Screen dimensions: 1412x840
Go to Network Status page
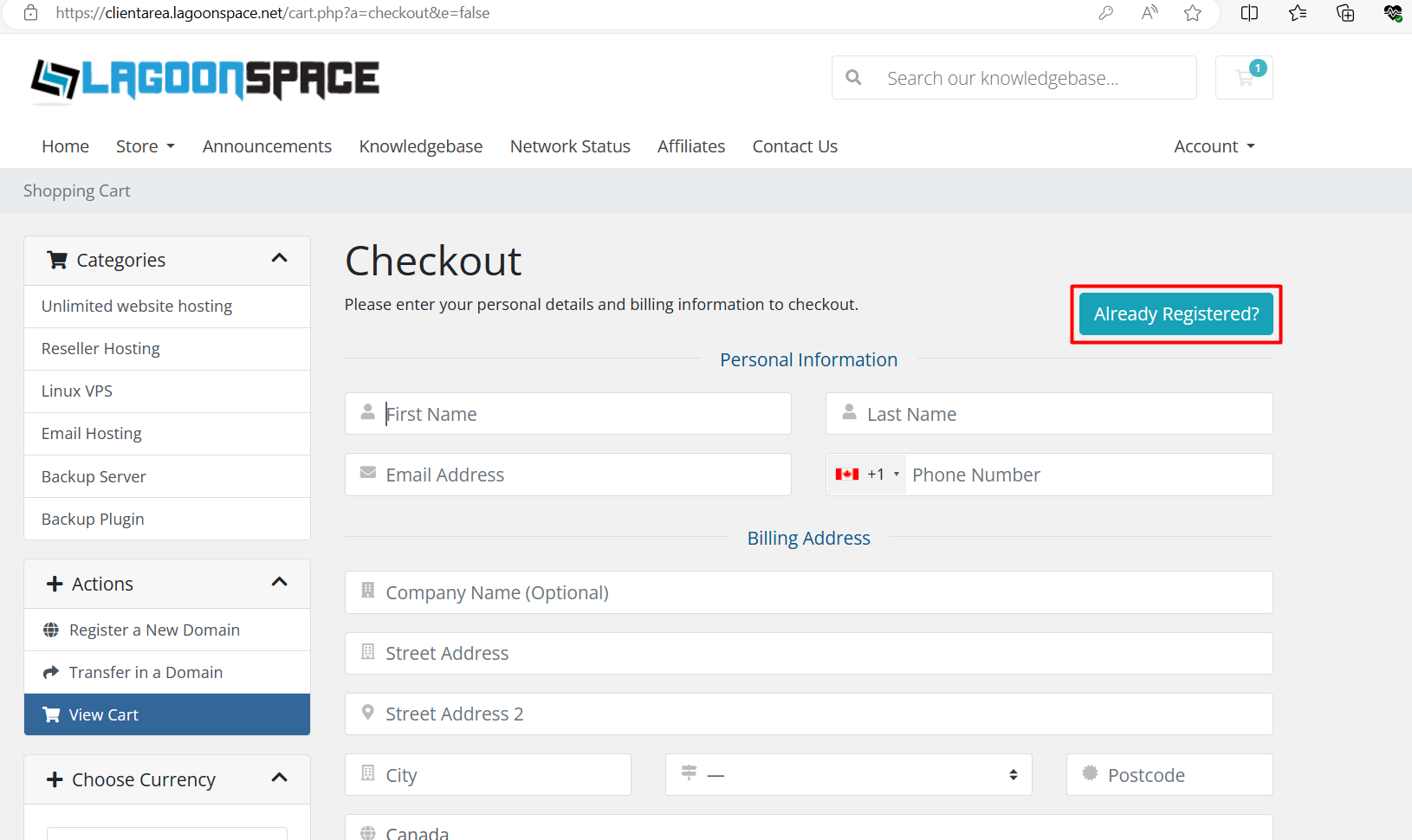(570, 146)
